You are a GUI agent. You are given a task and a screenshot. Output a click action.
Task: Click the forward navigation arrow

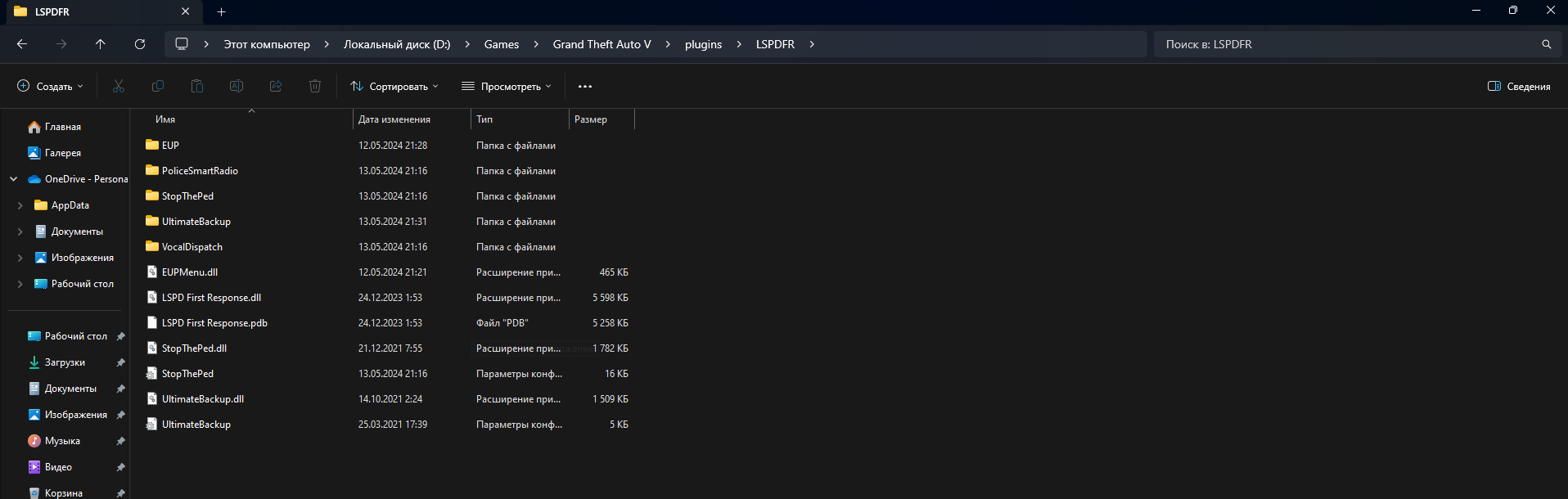61,44
